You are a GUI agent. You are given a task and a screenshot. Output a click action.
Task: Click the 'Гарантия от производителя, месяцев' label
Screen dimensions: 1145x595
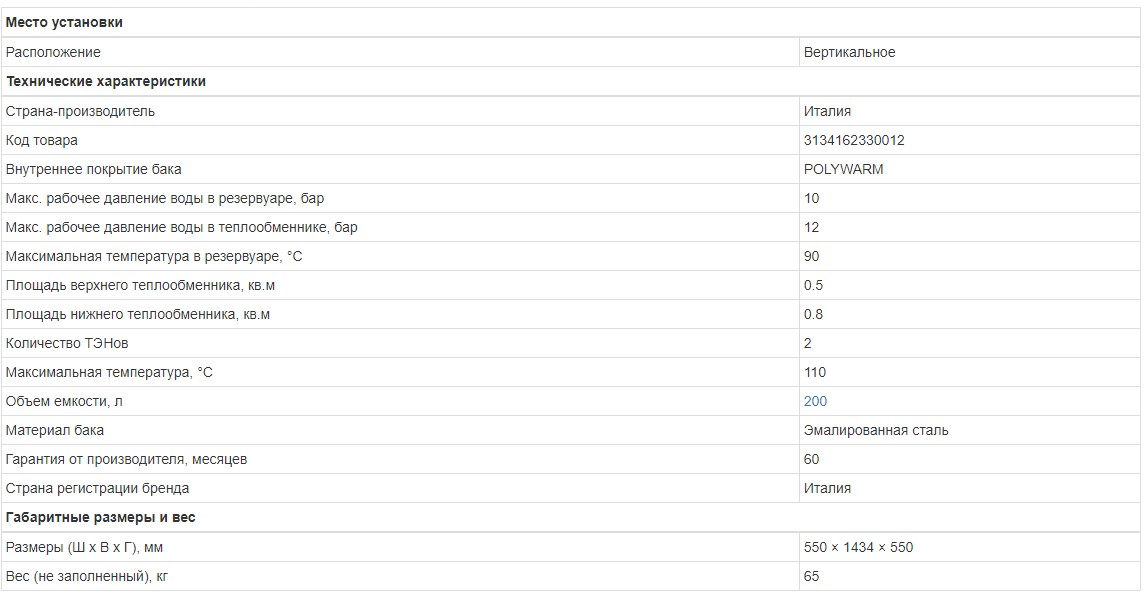tap(126, 459)
